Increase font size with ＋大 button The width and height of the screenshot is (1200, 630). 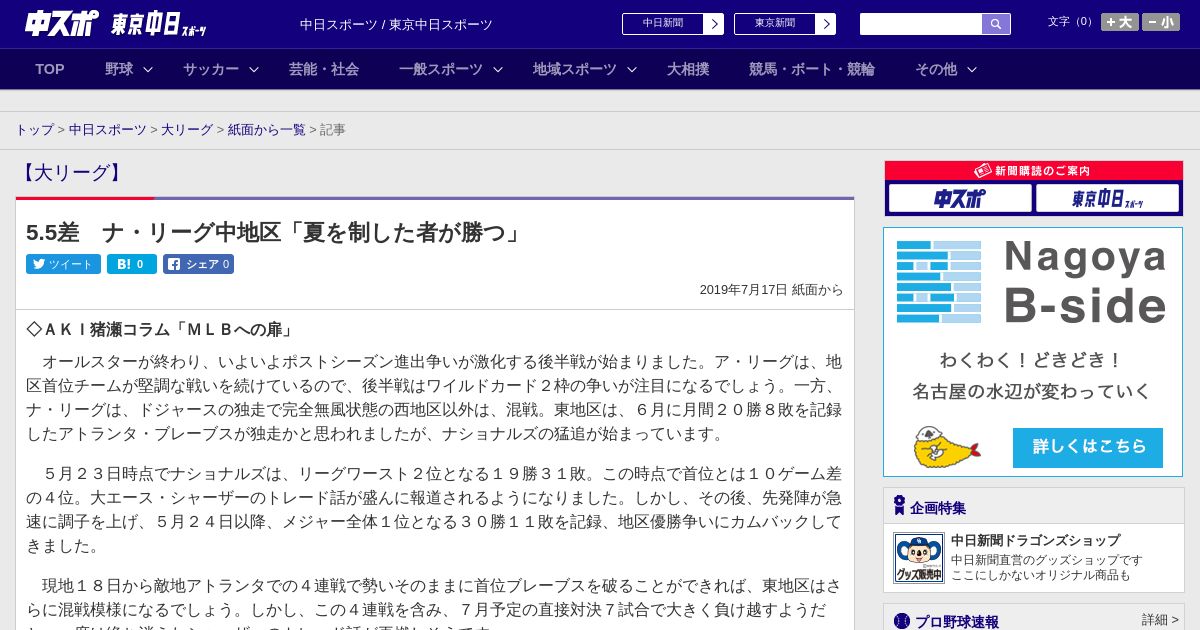tap(1119, 22)
